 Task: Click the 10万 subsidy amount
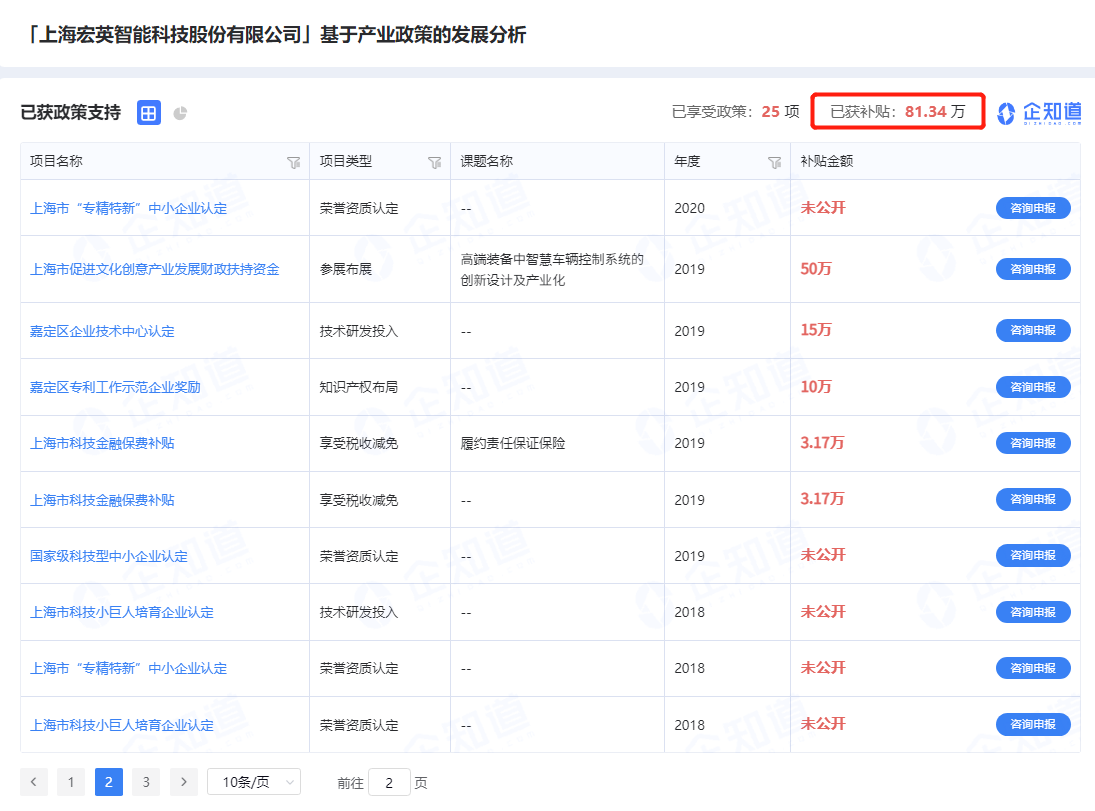(816, 386)
